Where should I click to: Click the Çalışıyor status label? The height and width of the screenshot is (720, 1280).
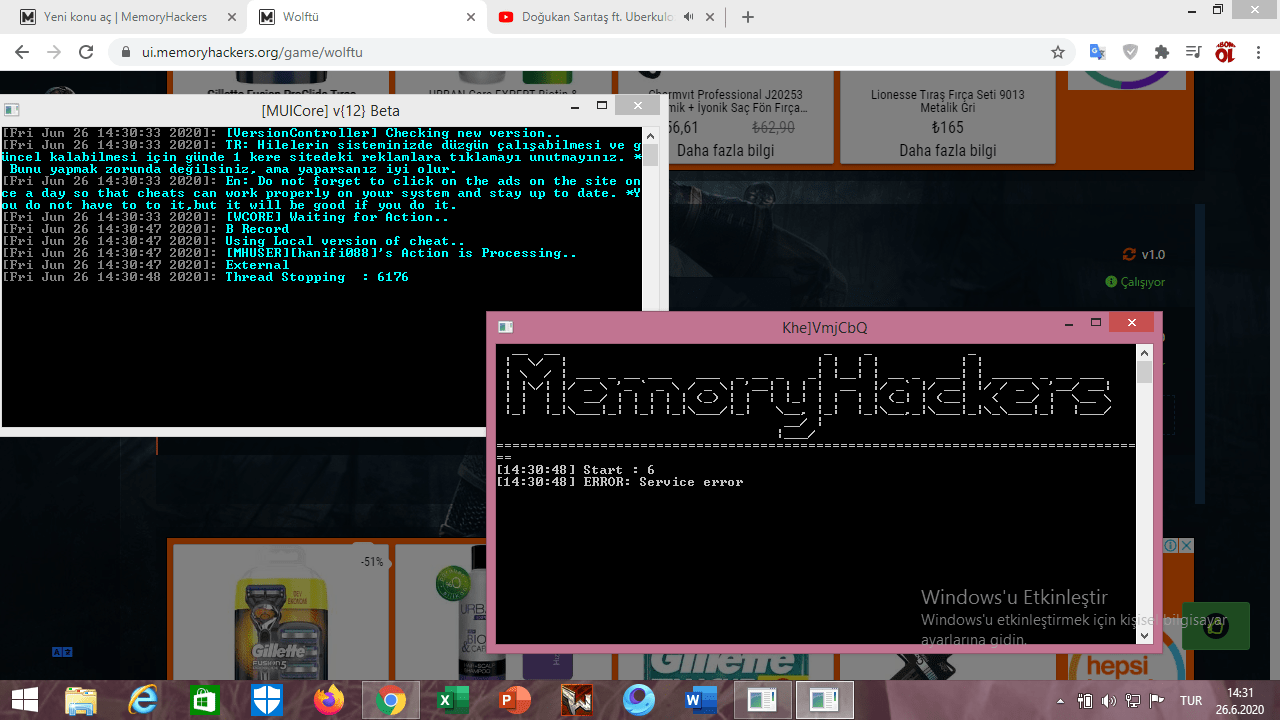point(1135,282)
